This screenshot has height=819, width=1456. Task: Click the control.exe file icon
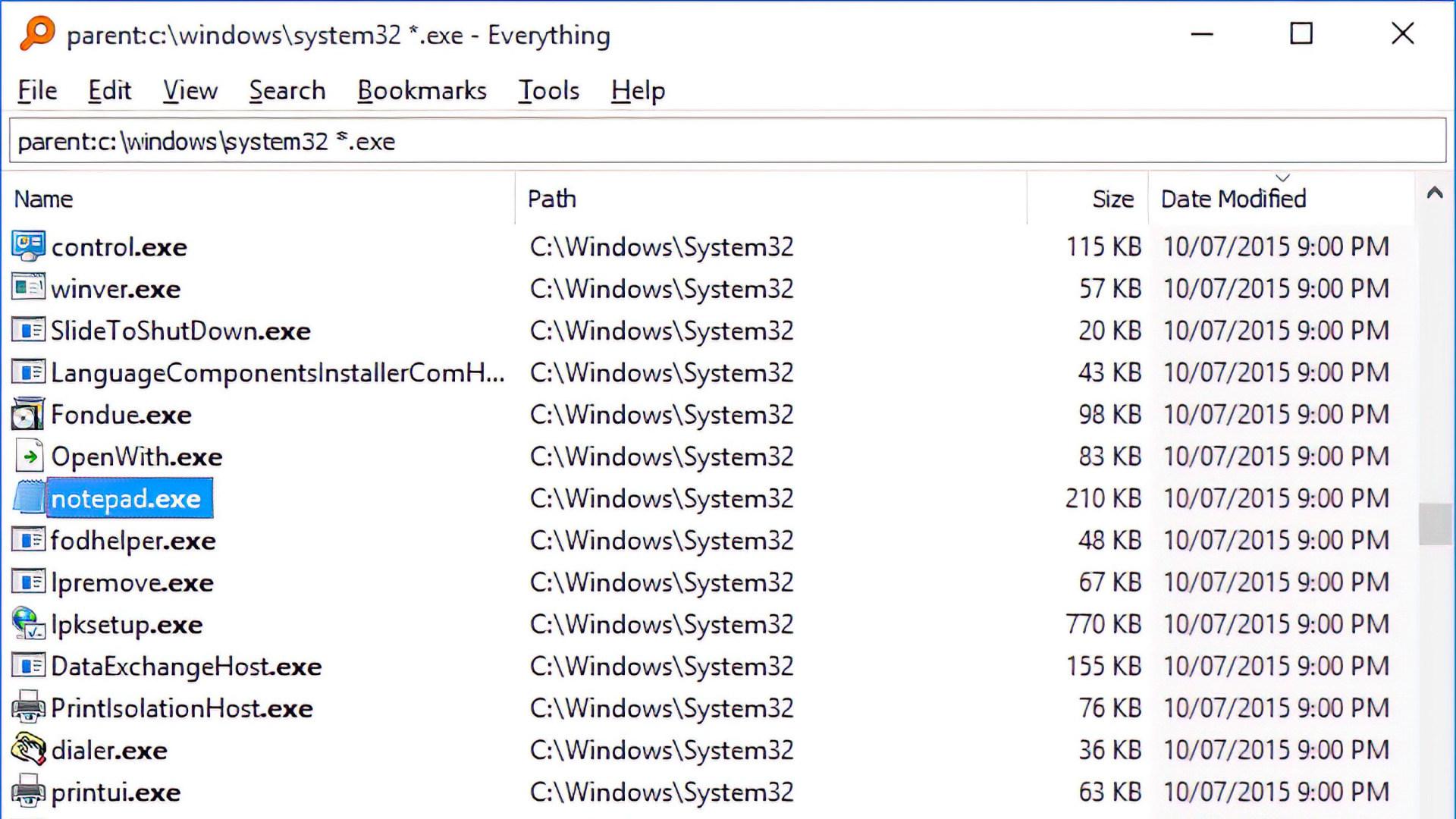coord(29,246)
